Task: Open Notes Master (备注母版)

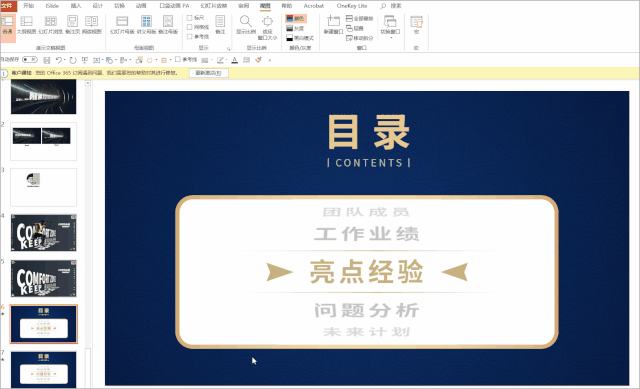Action: pyautogui.click(x=168, y=25)
